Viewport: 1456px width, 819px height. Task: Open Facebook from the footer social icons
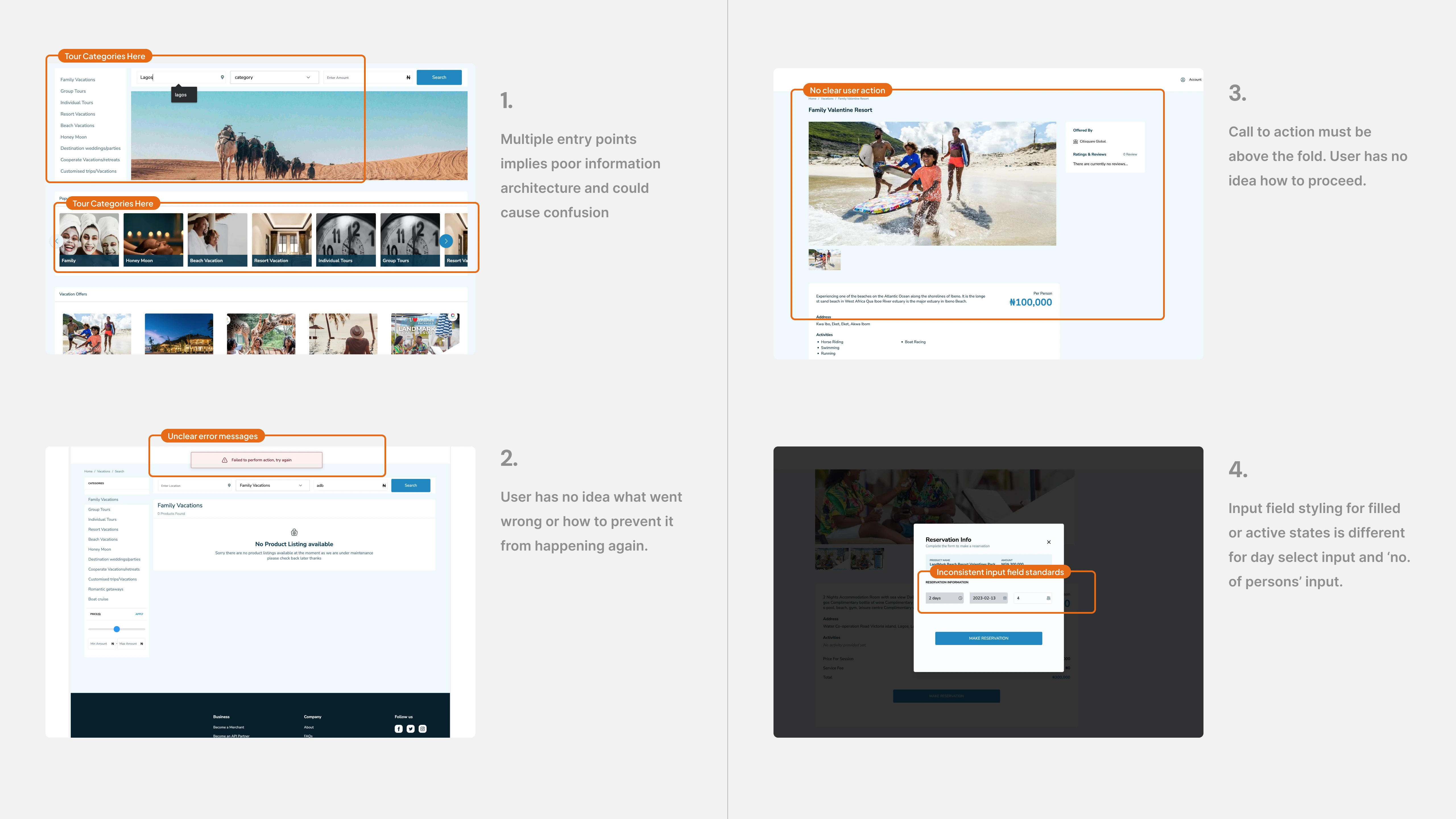coord(398,729)
